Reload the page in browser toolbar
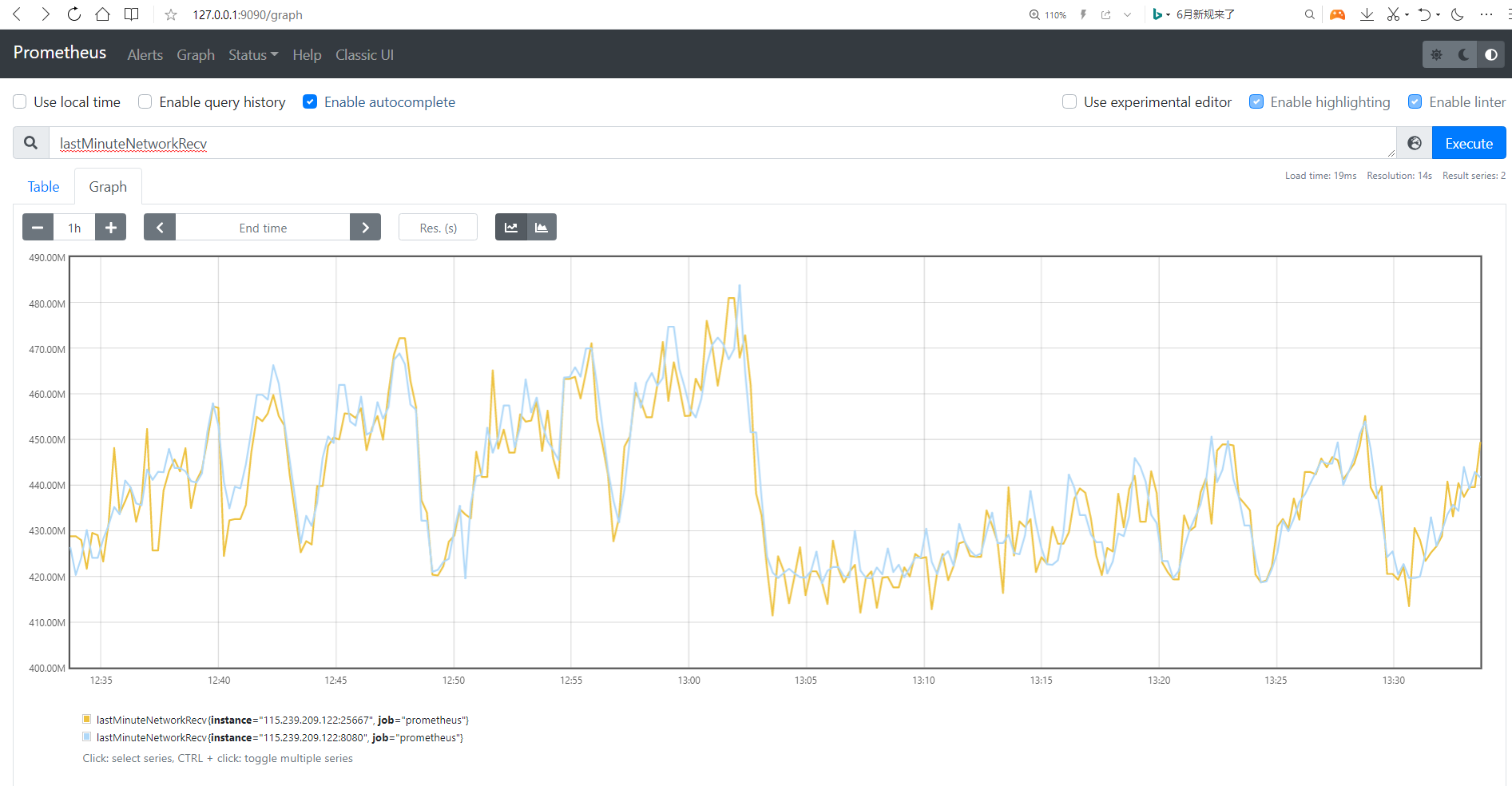The width and height of the screenshot is (1512, 786). pos(73,14)
